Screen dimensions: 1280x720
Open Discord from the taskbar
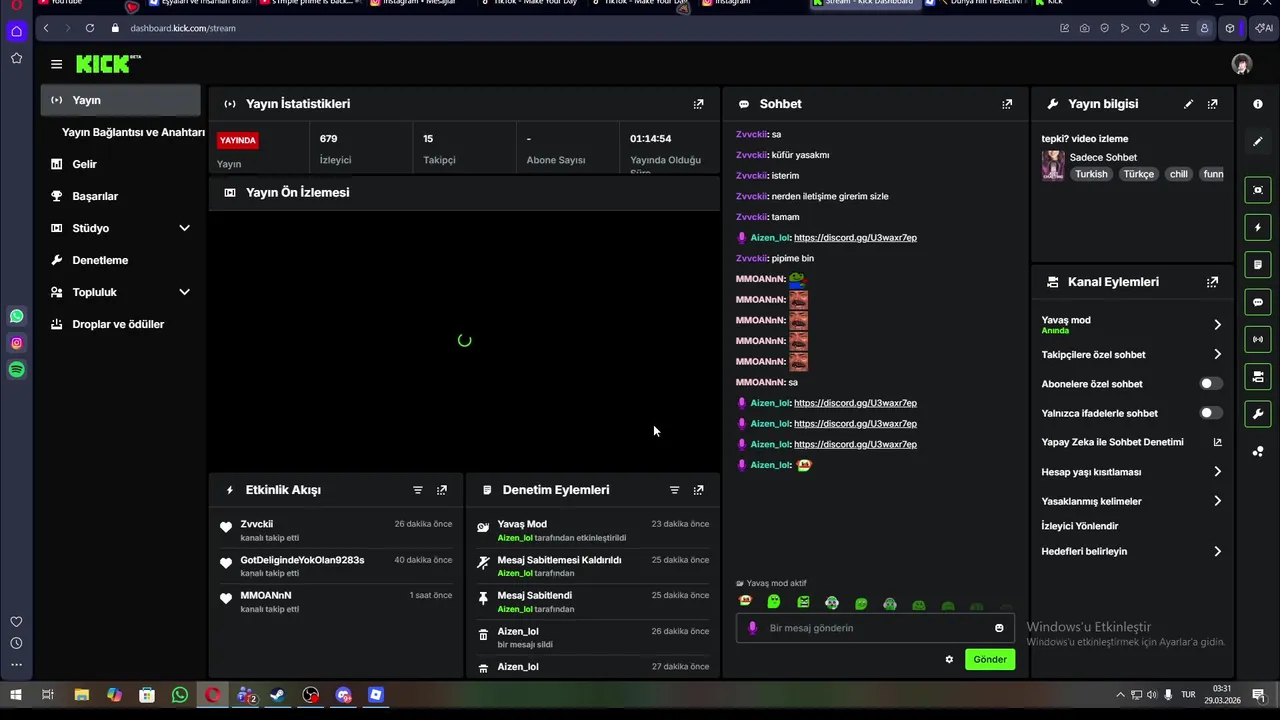344,695
